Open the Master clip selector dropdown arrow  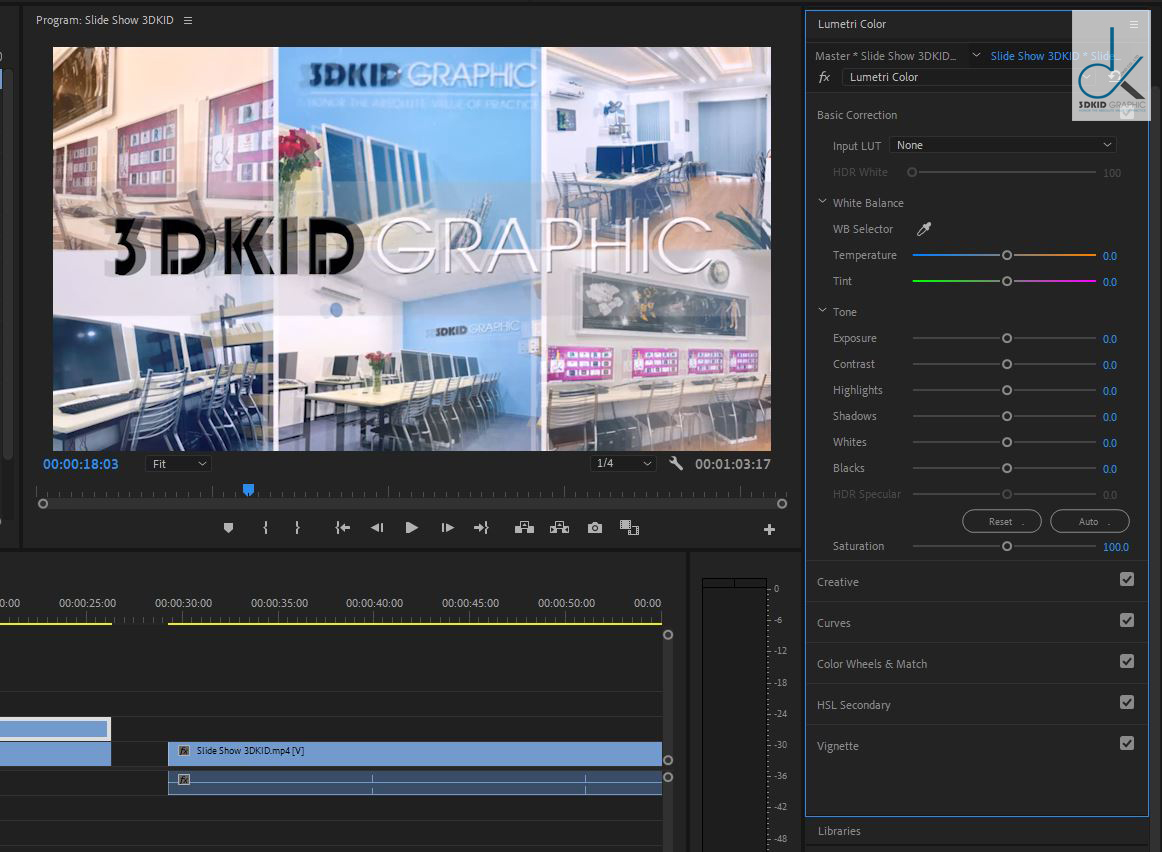(976, 56)
